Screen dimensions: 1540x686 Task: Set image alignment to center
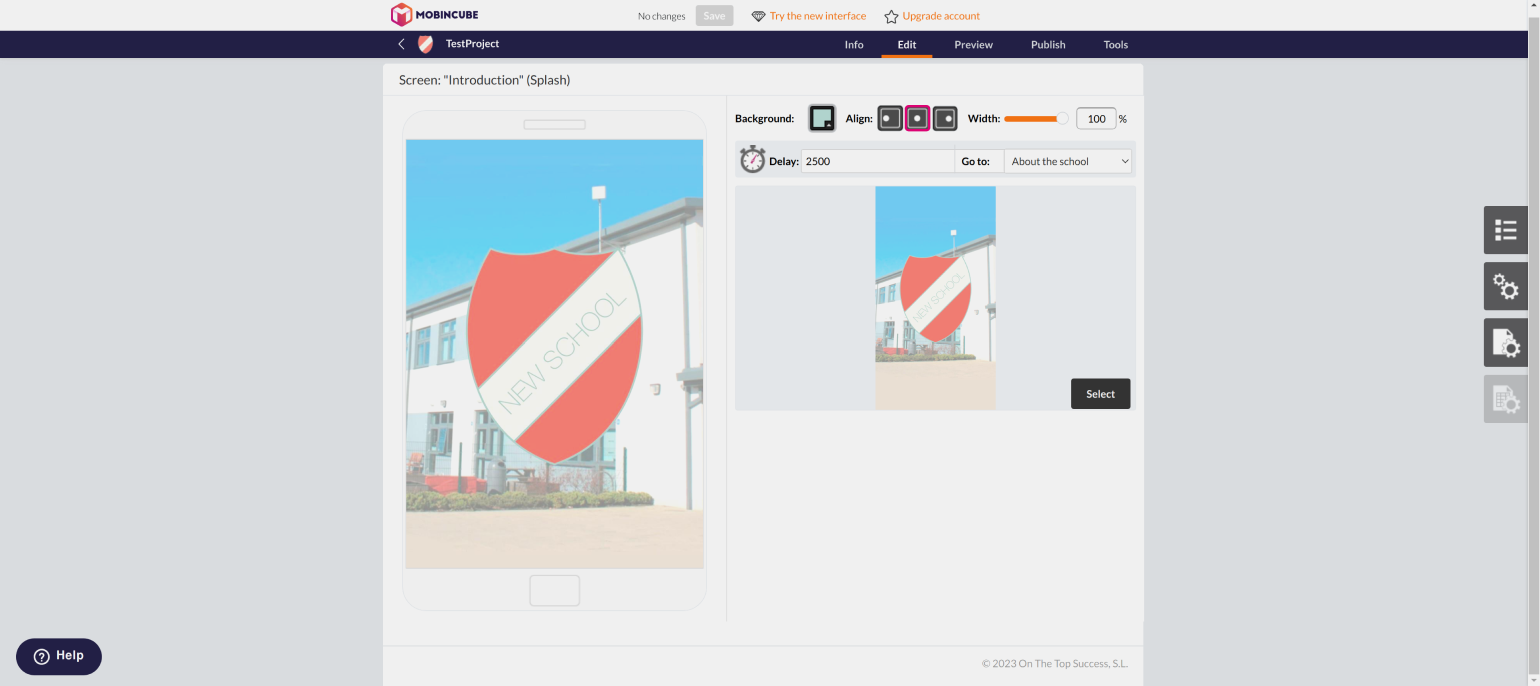pyautogui.click(x=918, y=119)
